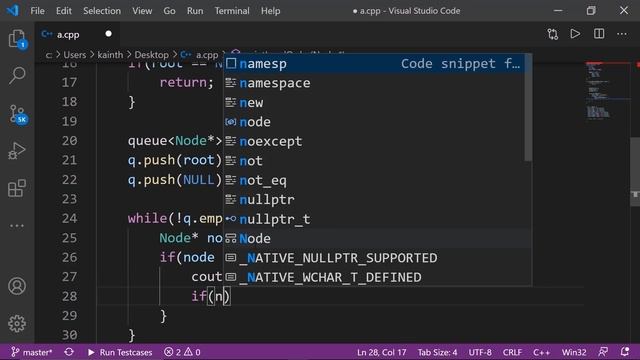Click the Open Changes compare icon

[x=553, y=34]
